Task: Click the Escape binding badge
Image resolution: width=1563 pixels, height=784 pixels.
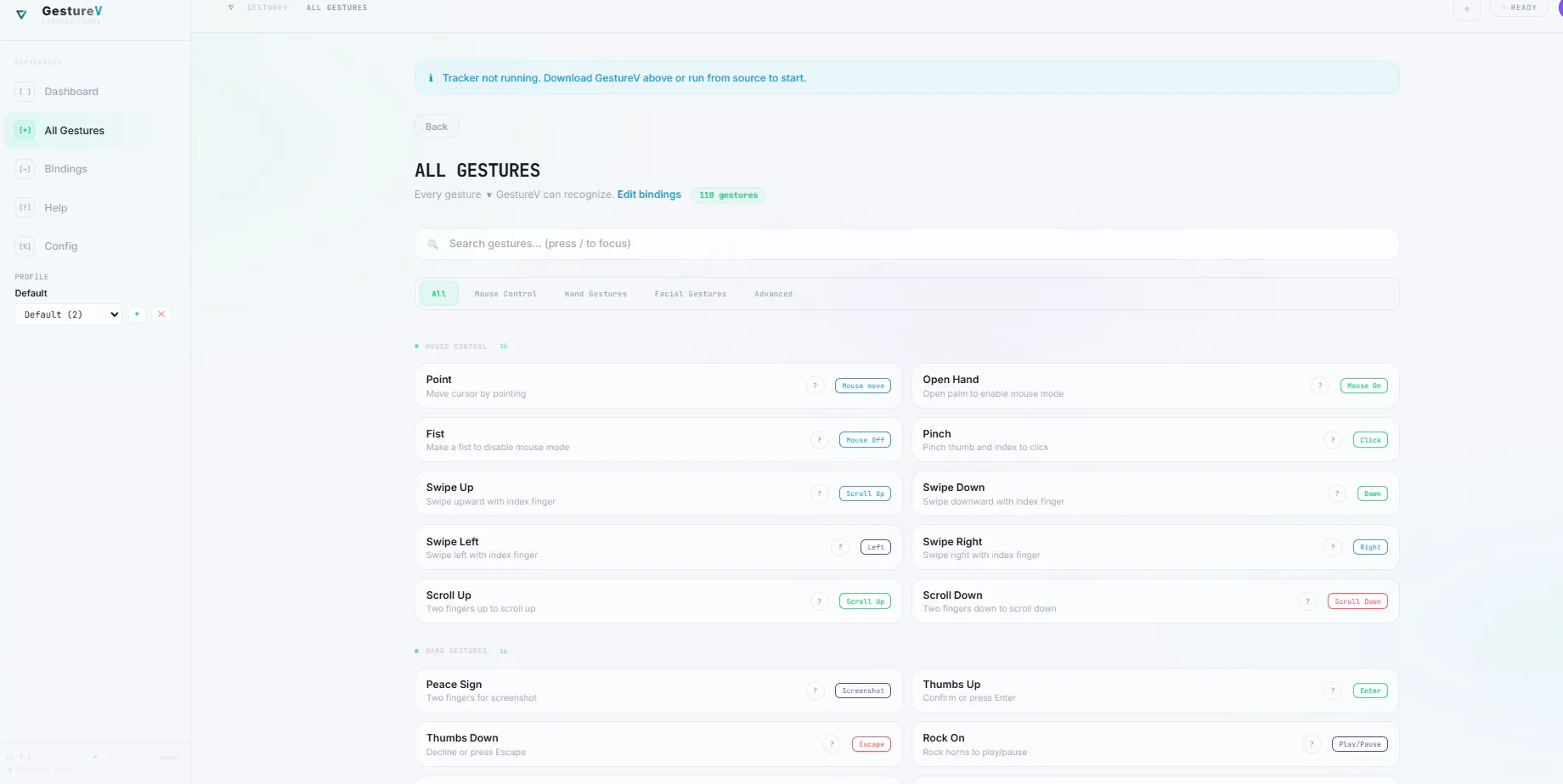Action: (x=872, y=744)
